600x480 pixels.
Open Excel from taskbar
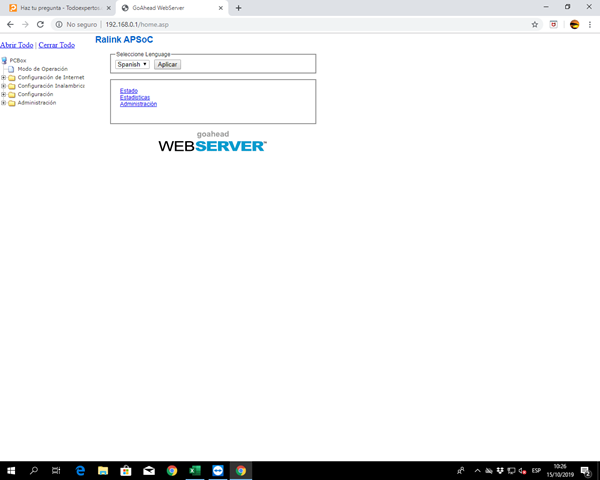[195, 471]
